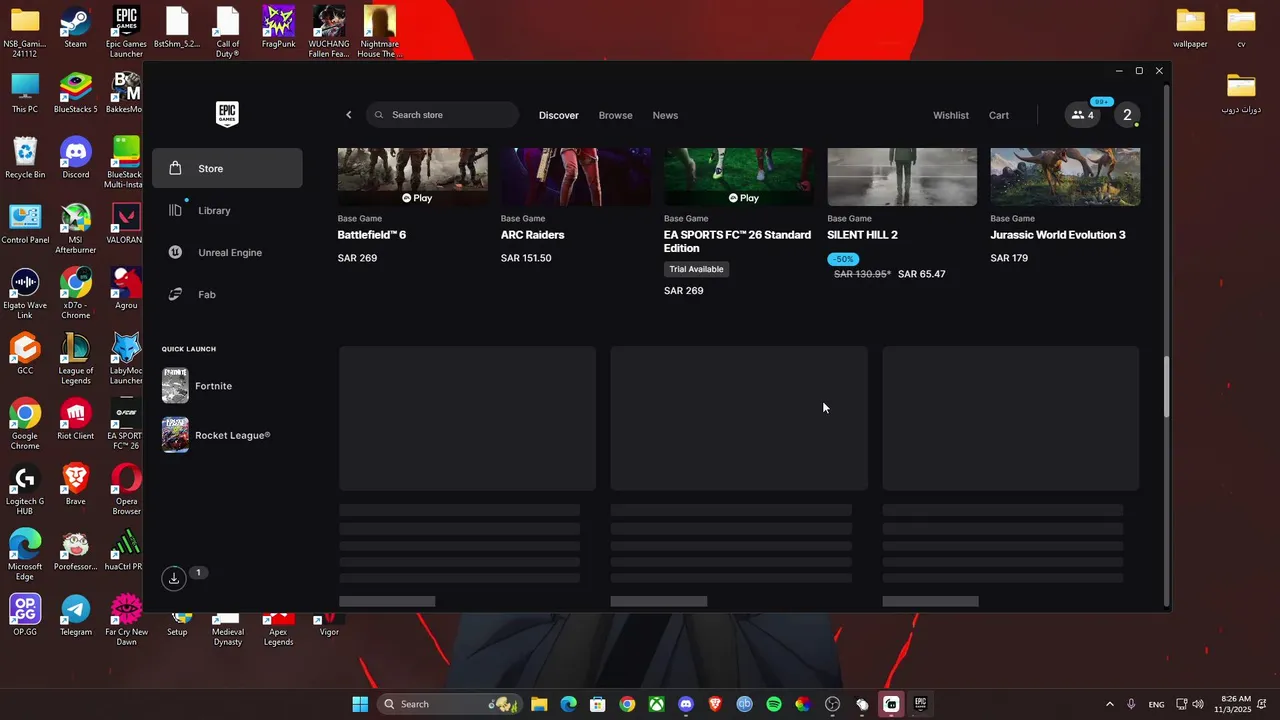
Task: Open the SILENT HILL 2 title
Action: click(862, 235)
